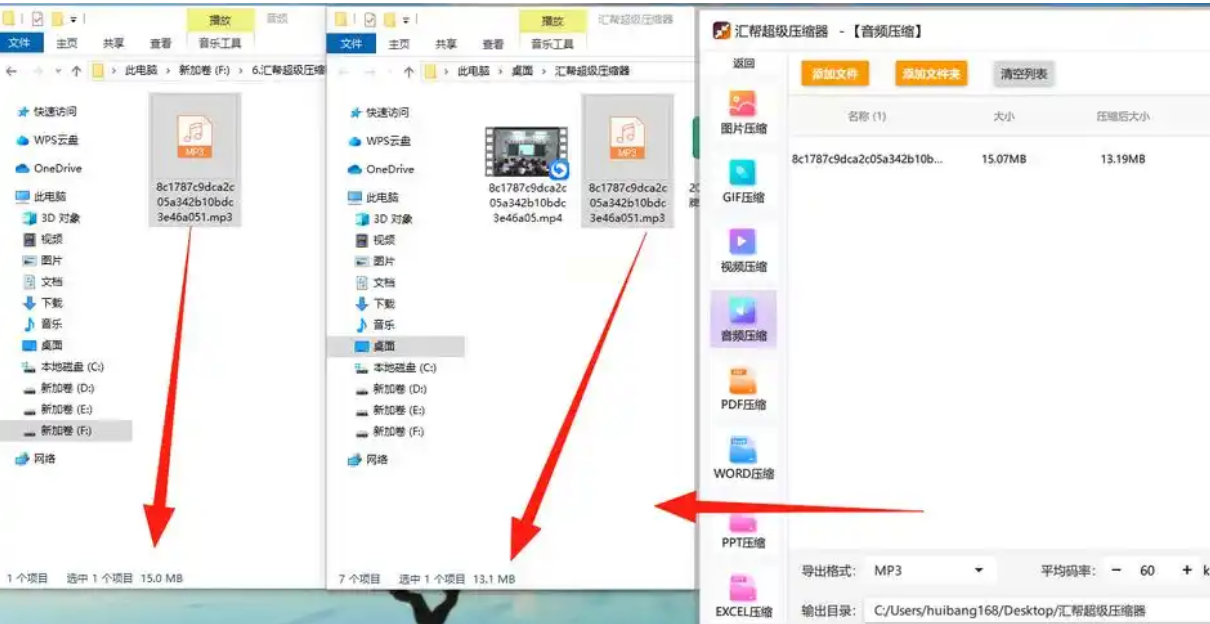Open 共享 tab in left Explorer window

click(x=113, y=43)
